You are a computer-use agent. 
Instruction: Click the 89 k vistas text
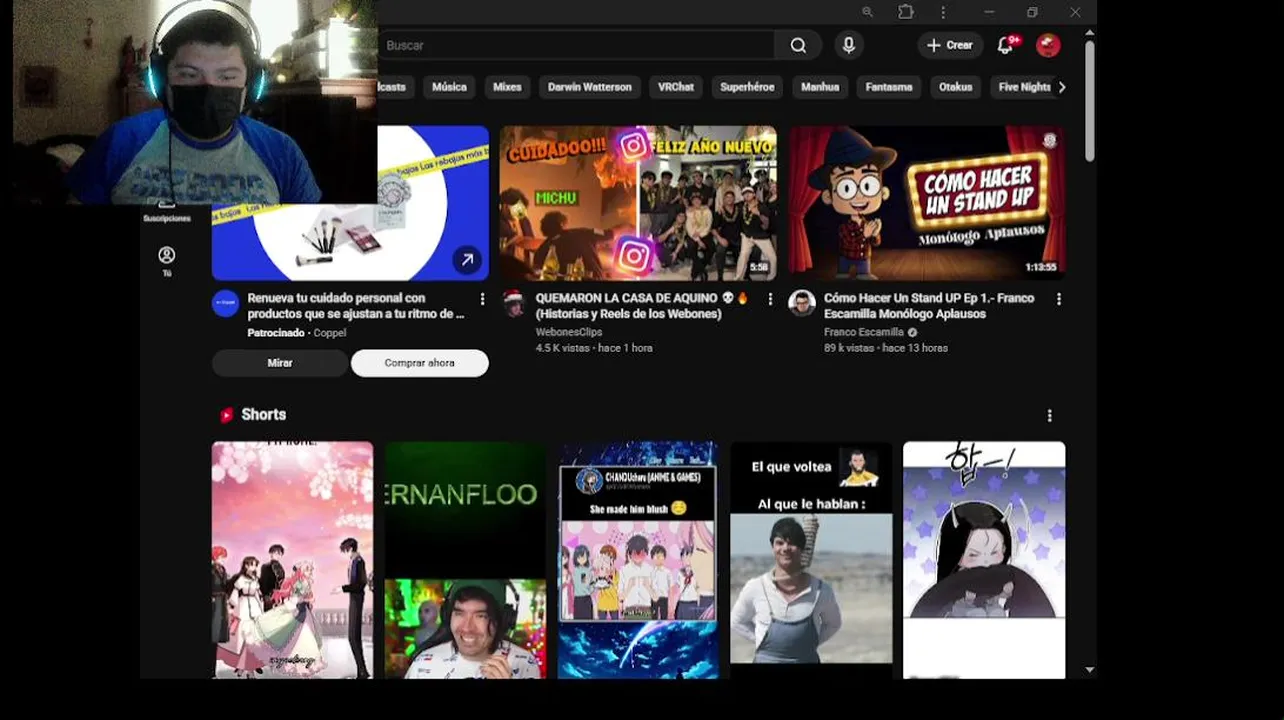[849, 348]
